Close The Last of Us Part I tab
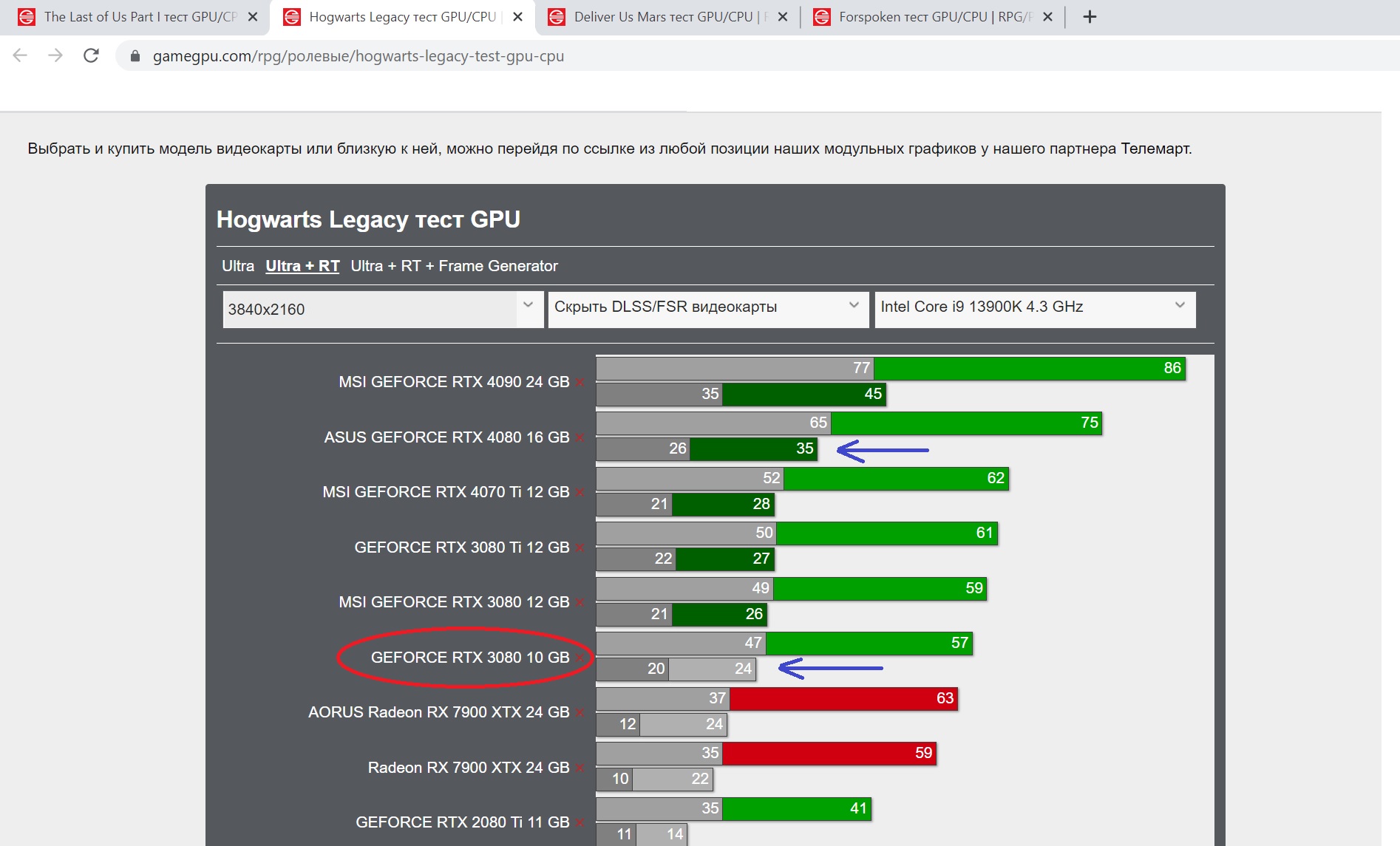Screen dimensions: 1400x846 (253, 17)
